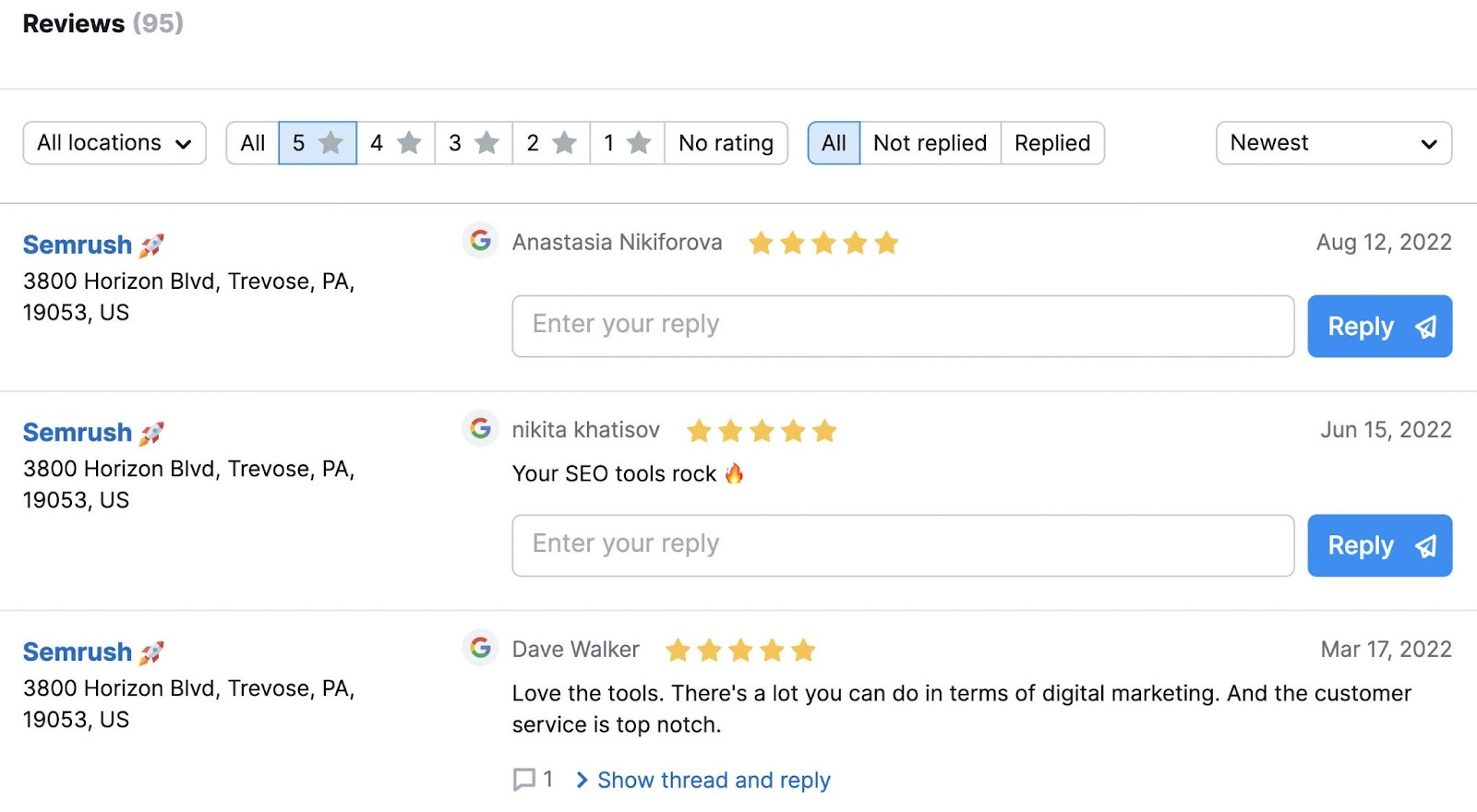
Task: Select the All ratings filter
Action: (x=252, y=143)
